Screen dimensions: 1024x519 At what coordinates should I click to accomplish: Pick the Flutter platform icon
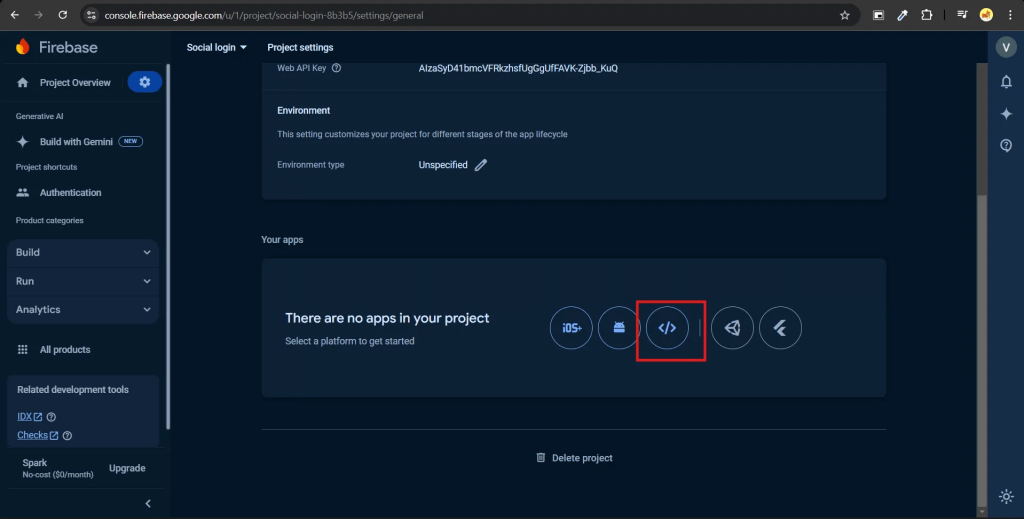(x=780, y=328)
